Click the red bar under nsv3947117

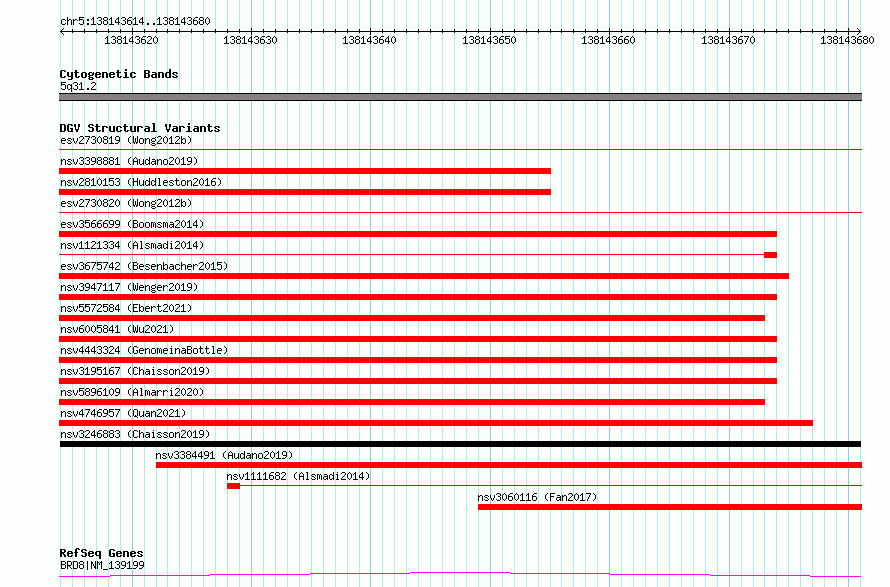(x=418, y=297)
